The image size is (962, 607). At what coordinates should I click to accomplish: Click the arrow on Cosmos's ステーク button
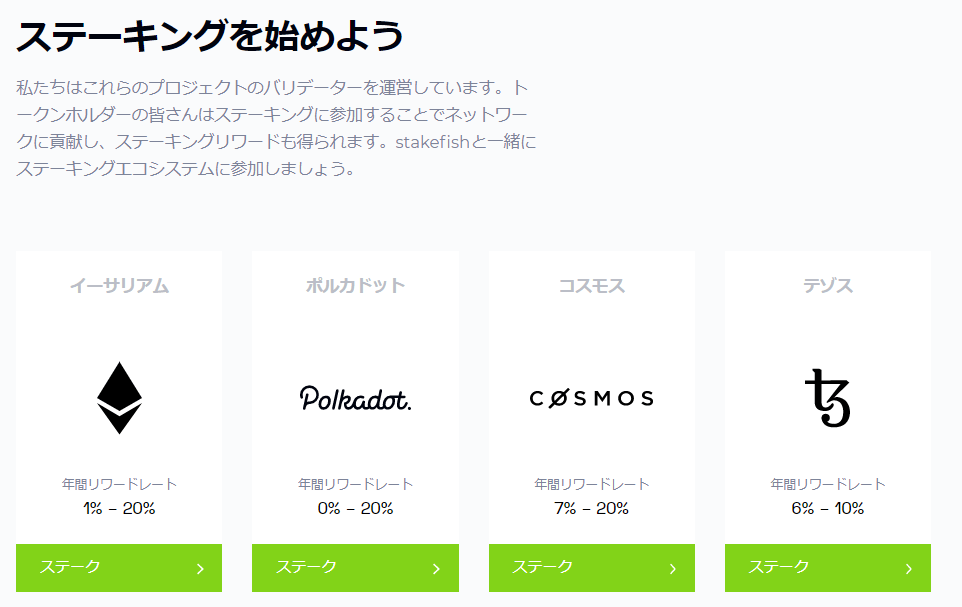(672, 569)
